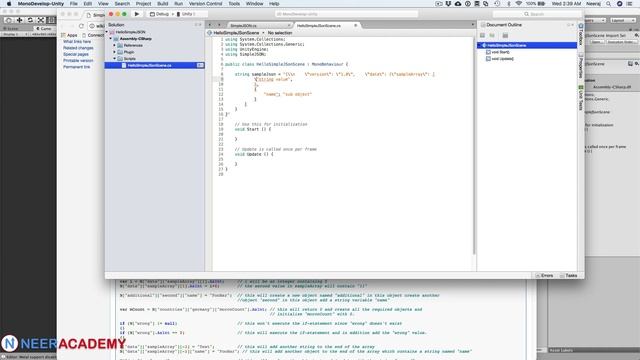The image size is (640, 360).
Task: Open the Window menu
Action: (x=255, y=4)
